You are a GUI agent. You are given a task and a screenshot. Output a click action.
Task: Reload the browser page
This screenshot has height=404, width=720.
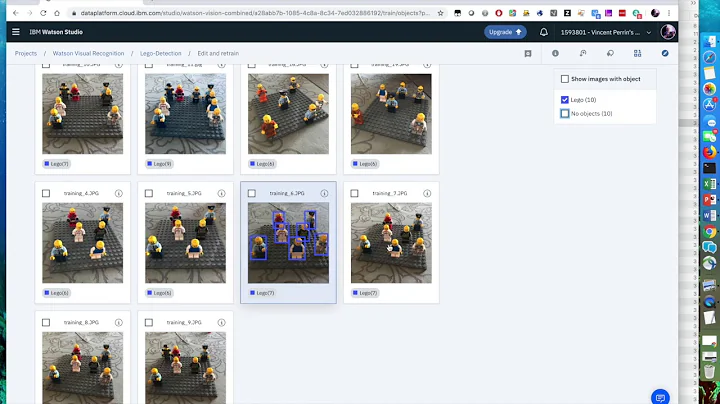pos(43,13)
